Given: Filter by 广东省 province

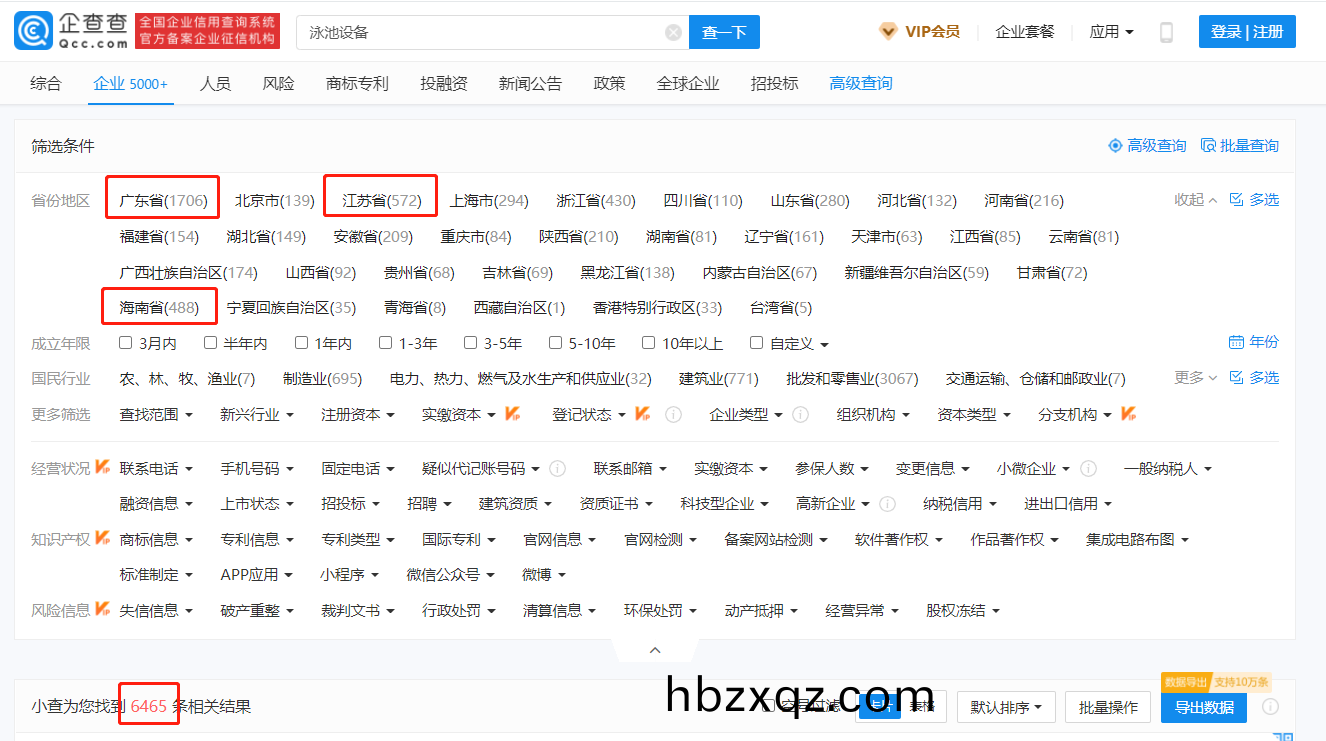Looking at the screenshot, I should [x=162, y=200].
